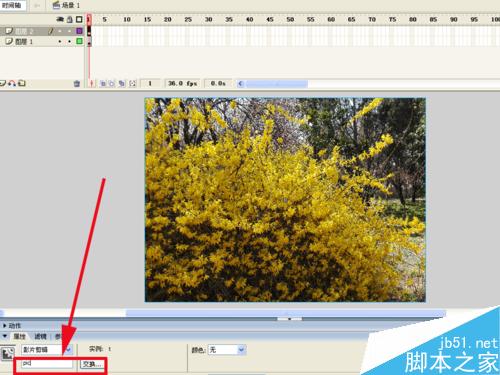Image resolution: width=500 pixels, height=375 pixels.
Task: Click the purple outline color of 图层 2
Action: (x=79, y=31)
